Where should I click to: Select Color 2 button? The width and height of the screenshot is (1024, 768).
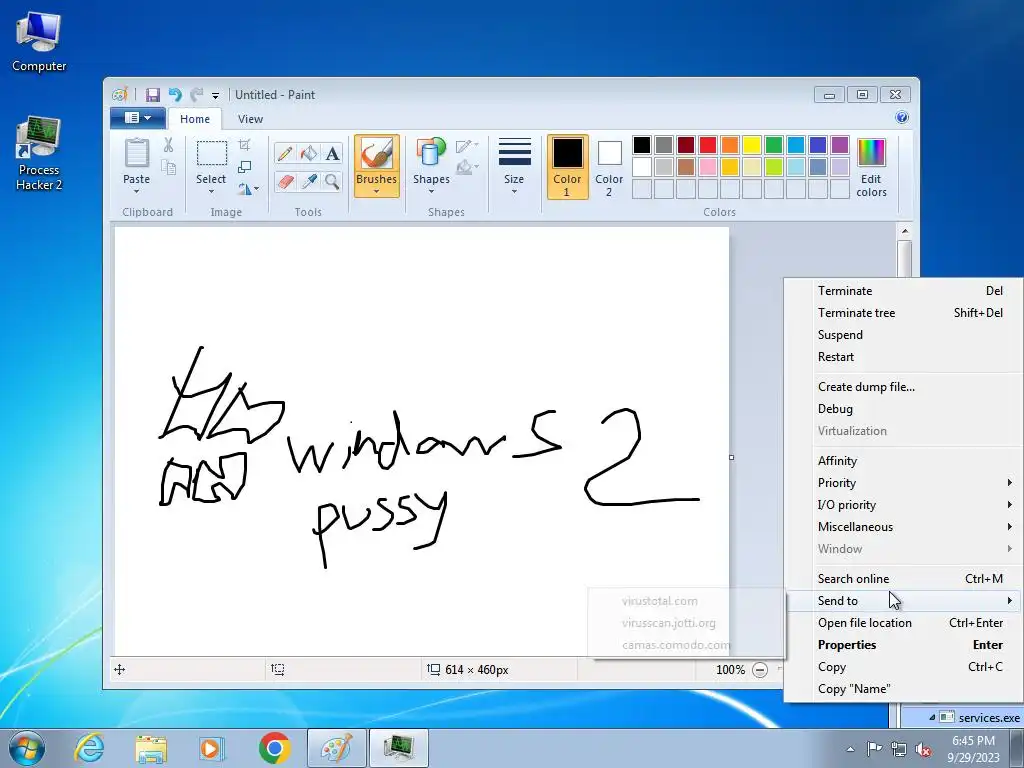pos(609,167)
